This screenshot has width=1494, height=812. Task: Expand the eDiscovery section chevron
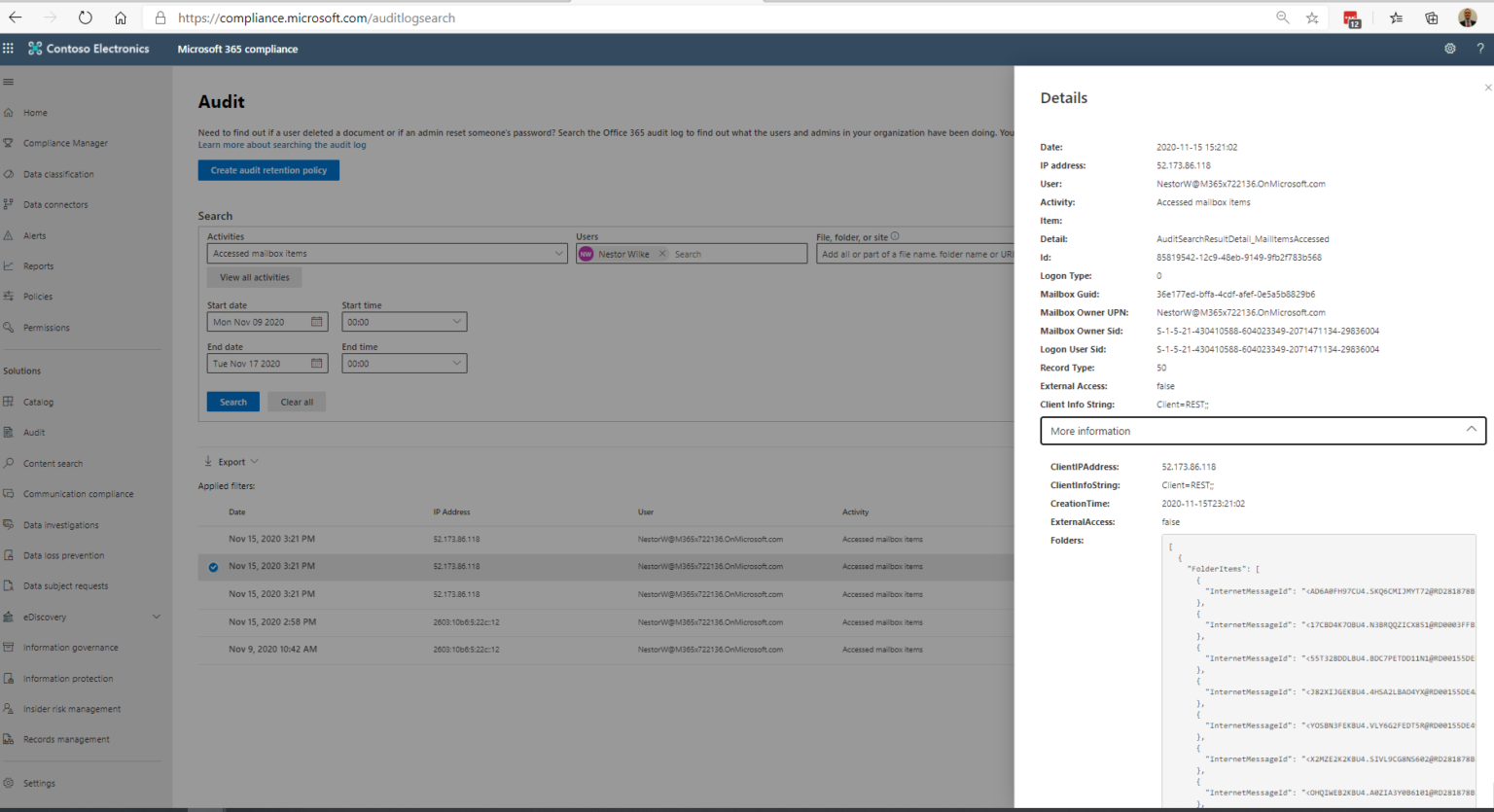coord(156,616)
